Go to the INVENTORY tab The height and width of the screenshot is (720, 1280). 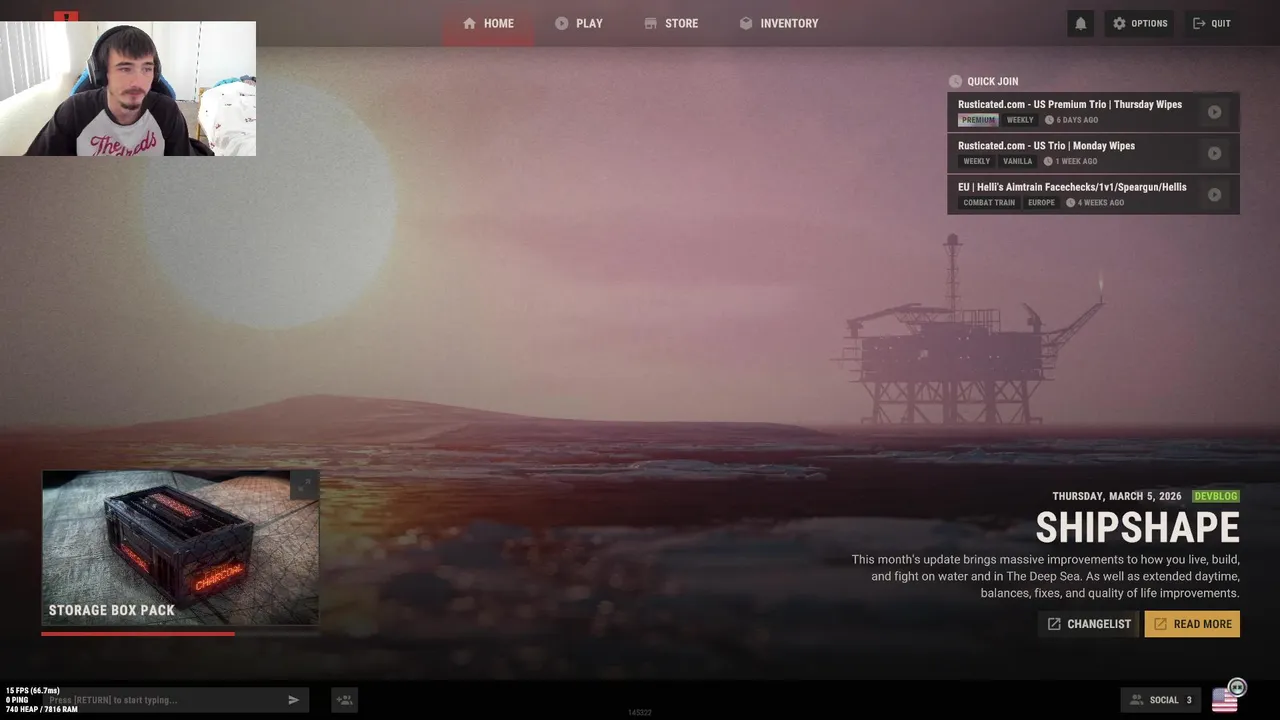coord(779,23)
